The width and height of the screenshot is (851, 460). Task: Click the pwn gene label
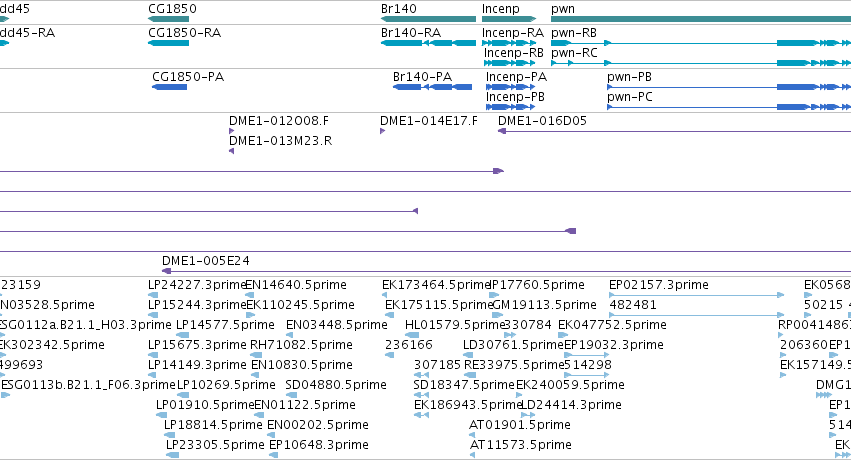562,9
